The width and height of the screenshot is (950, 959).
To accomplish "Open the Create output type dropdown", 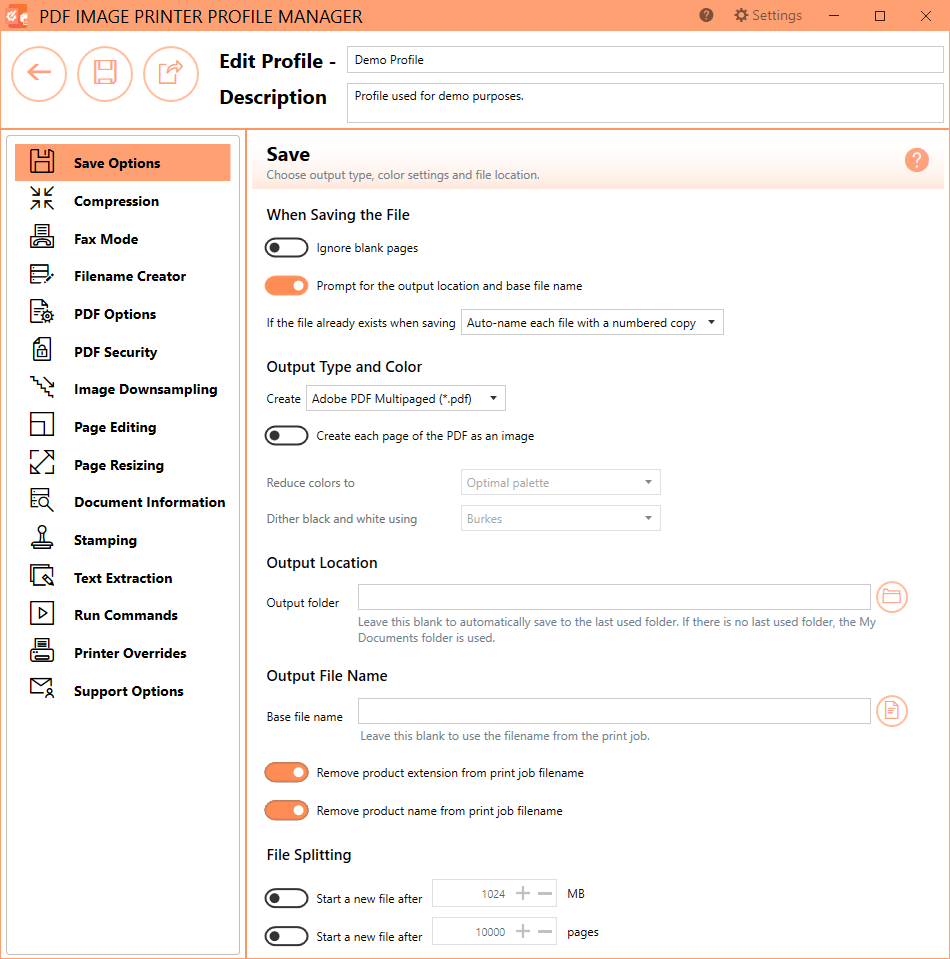I will pos(405,398).
